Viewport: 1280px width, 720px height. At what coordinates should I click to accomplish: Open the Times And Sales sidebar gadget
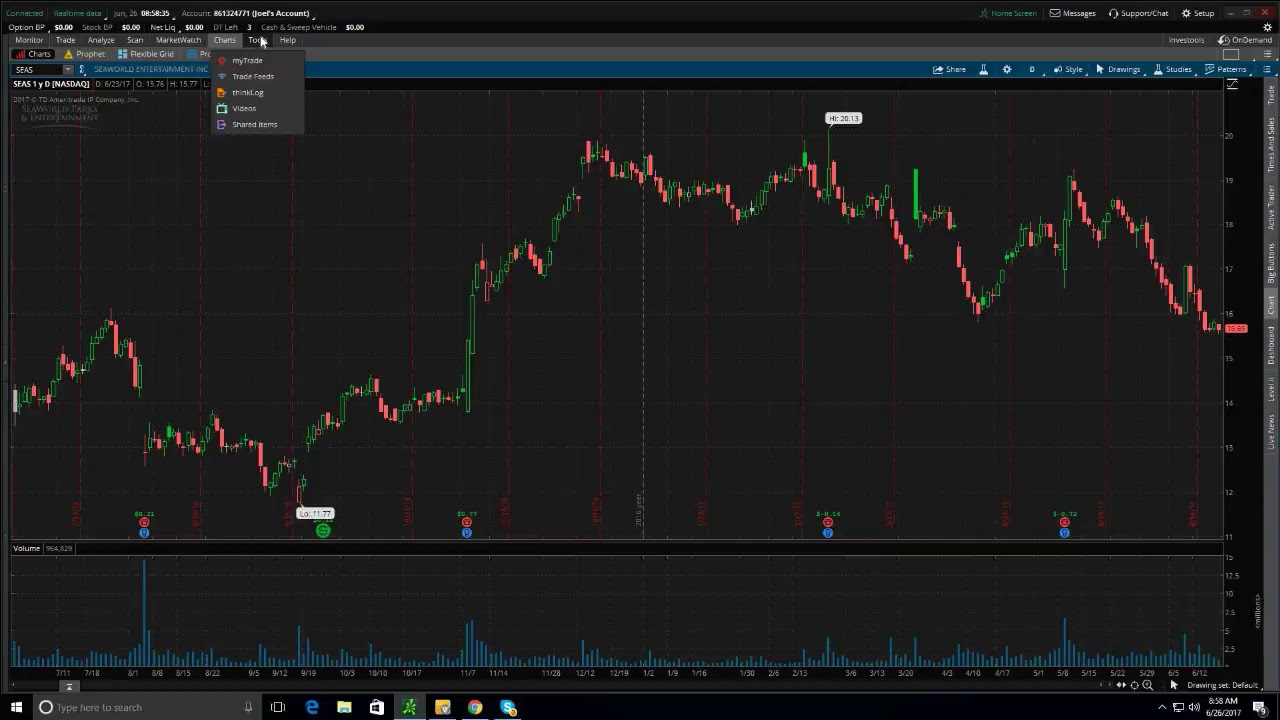point(1271,145)
